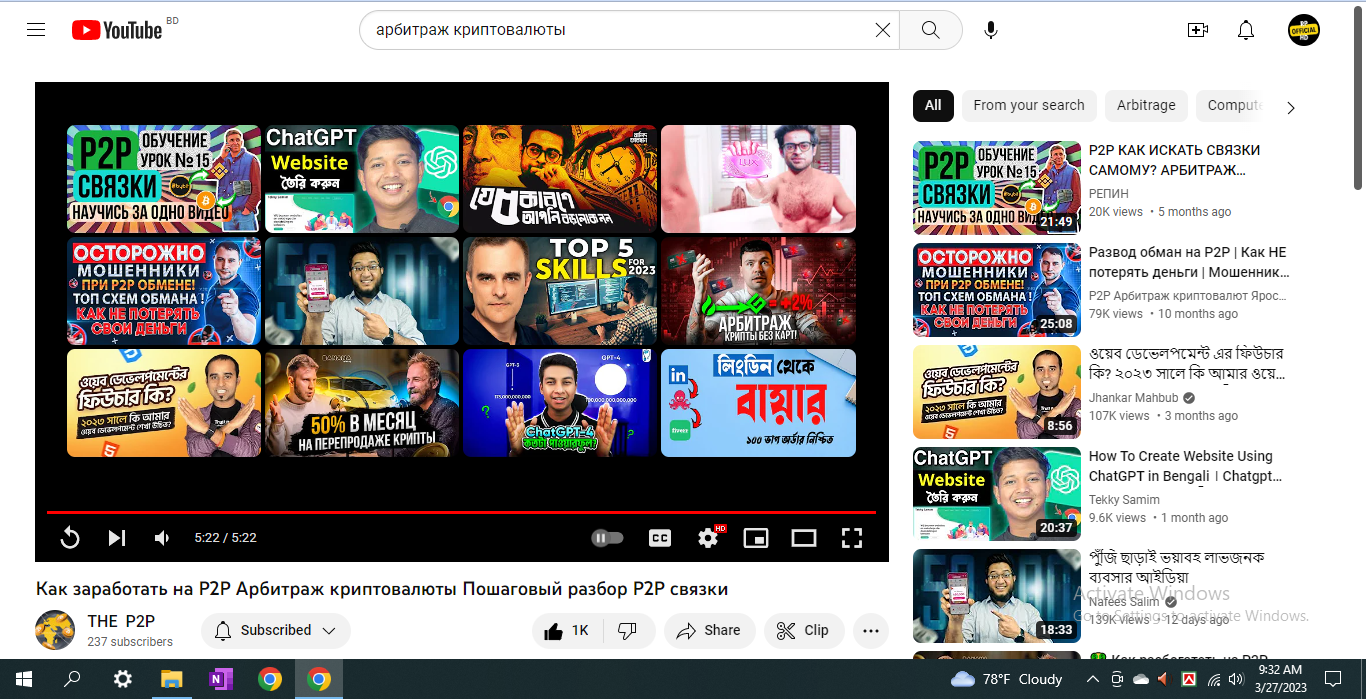Open the notifications bell
The image size is (1366, 699).
click(1245, 30)
